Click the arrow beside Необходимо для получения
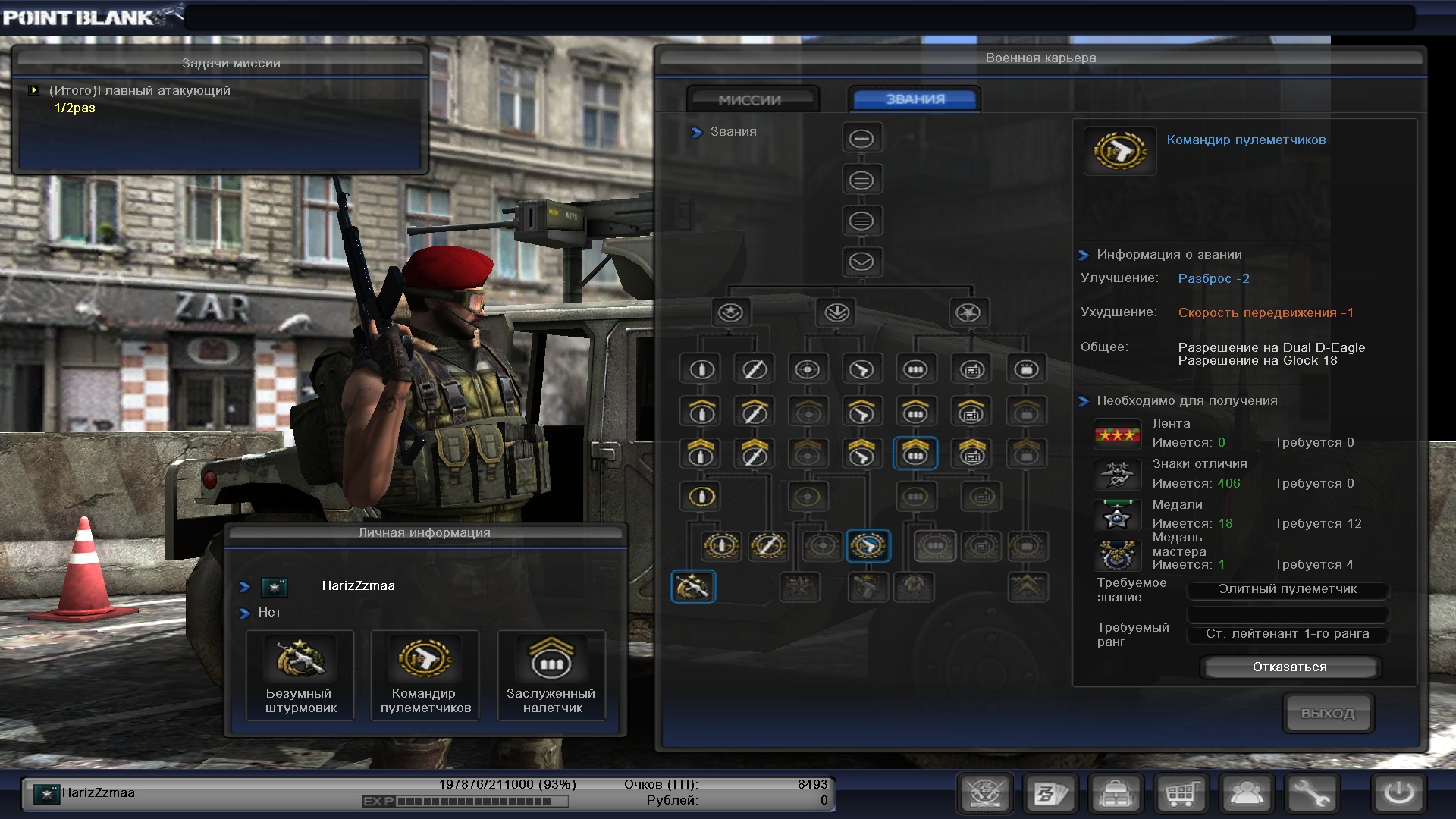This screenshot has width=1456, height=819. [x=1084, y=402]
